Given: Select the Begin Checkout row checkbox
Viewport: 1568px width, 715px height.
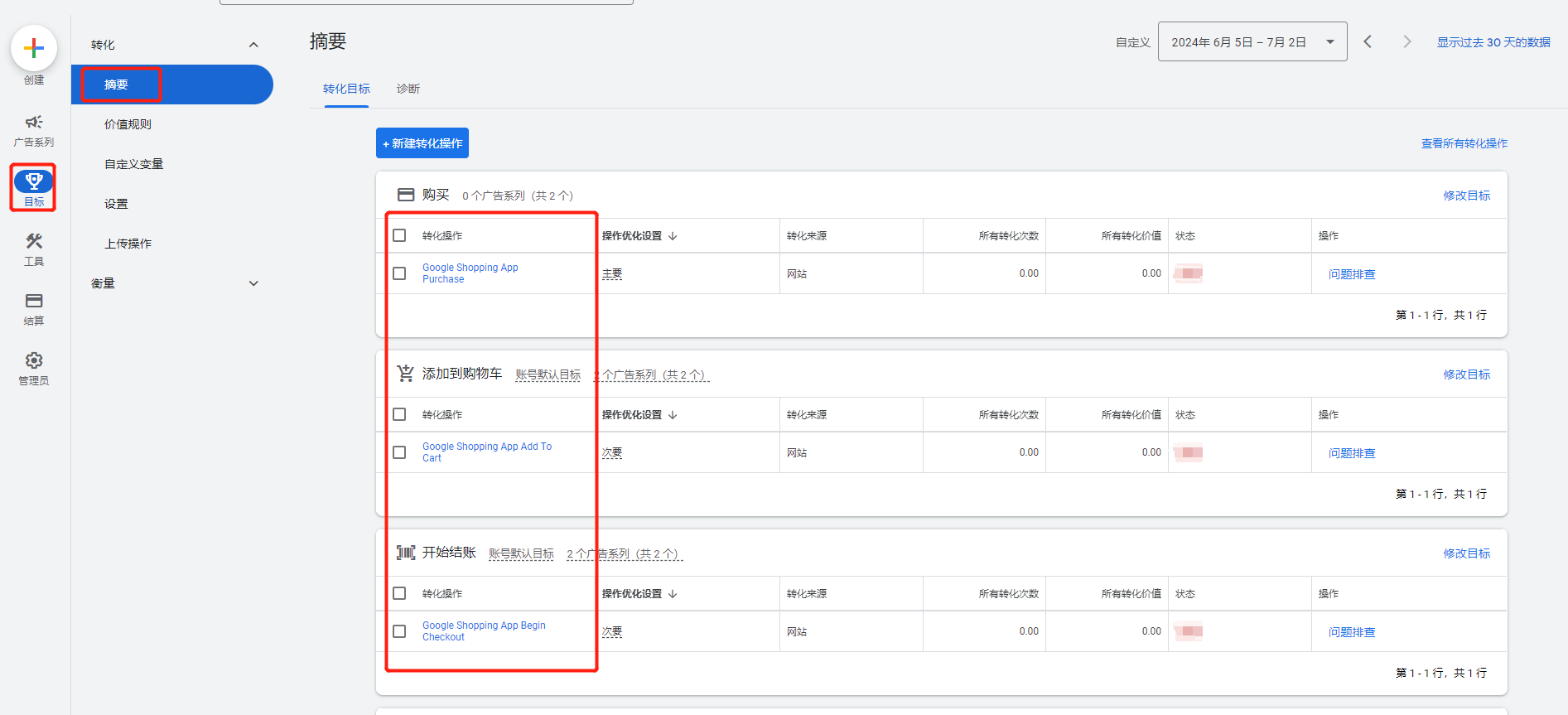Looking at the screenshot, I should (x=399, y=631).
